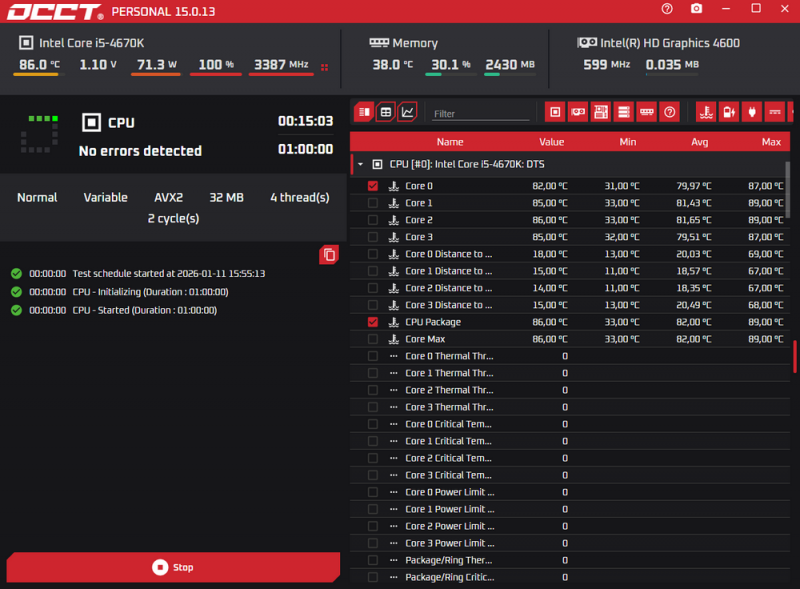Collapse the CPU [#0] Intel Core i5-4670K group

point(360,164)
